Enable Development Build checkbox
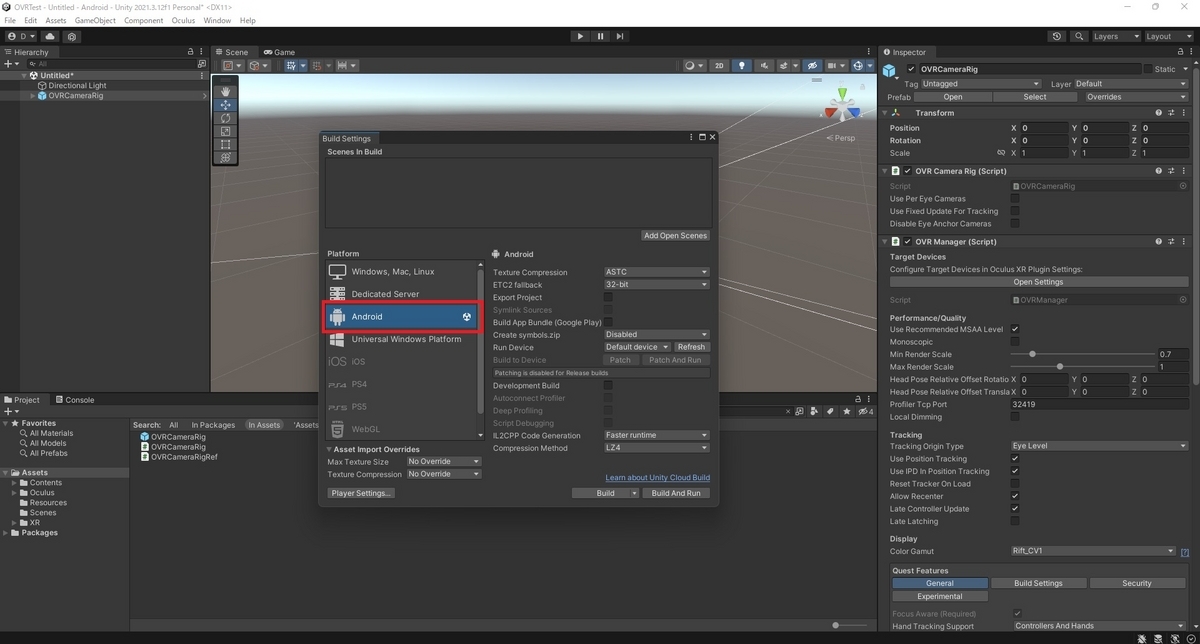The image size is (1200, 644). pos(608,385)
